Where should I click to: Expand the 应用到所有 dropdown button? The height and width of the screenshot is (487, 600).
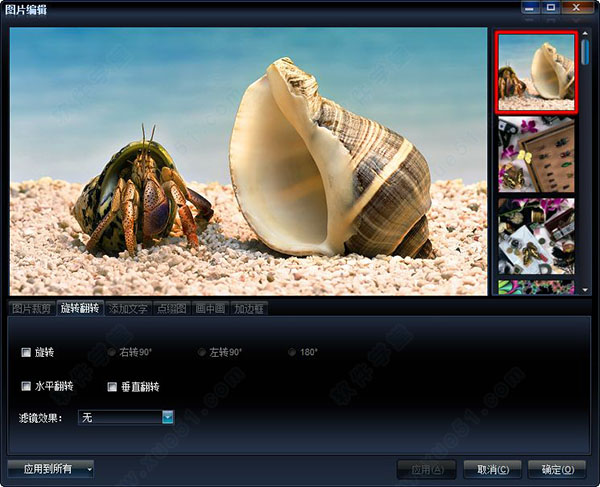pos(89,468)
